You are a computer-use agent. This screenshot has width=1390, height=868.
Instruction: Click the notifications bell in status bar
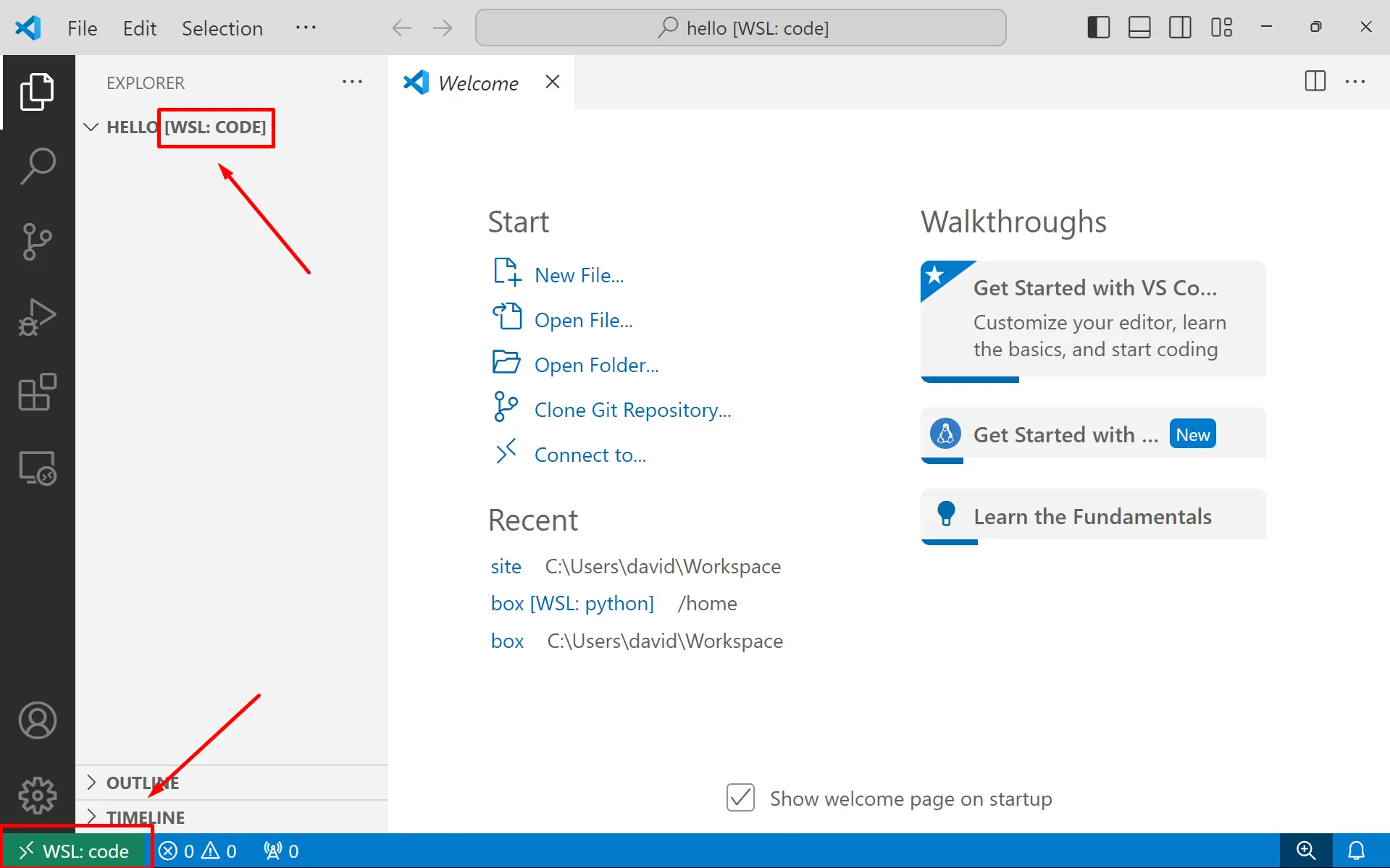[x=1356, y=851]
